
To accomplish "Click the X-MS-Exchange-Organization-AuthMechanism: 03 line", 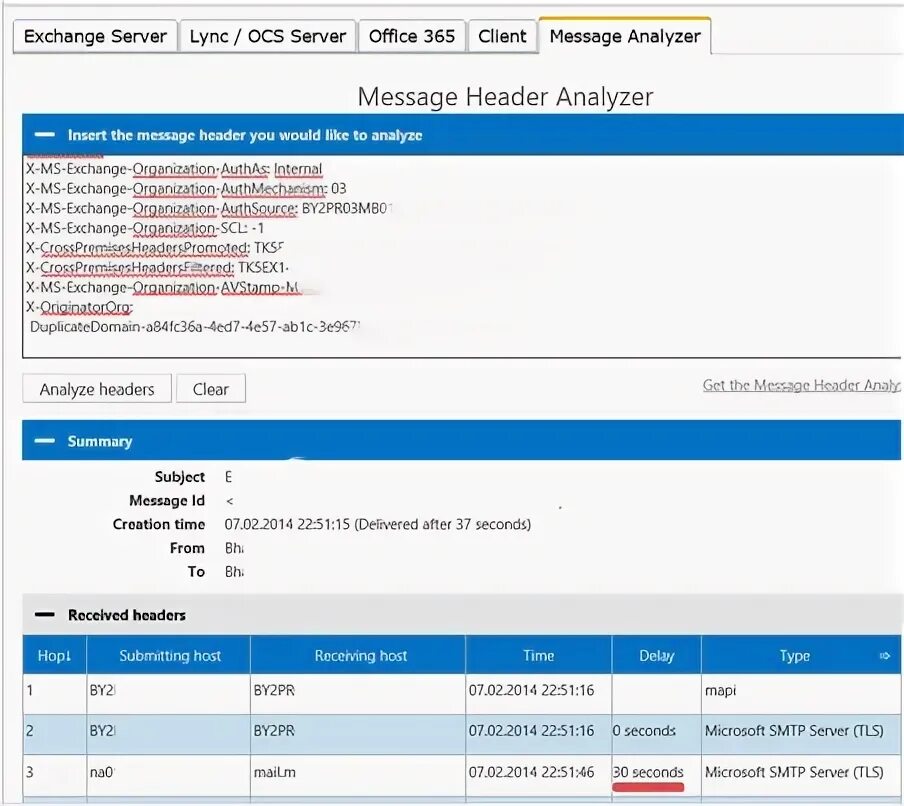I will tap(186, 189).
